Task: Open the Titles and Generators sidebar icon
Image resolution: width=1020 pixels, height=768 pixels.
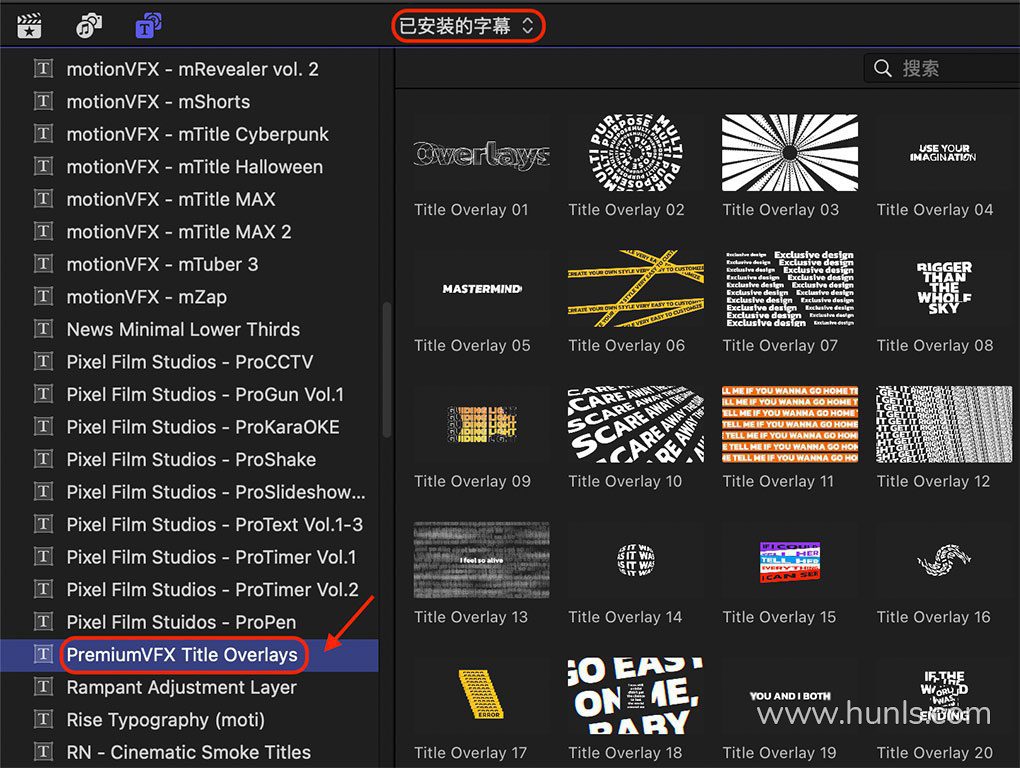Action: (148, 26)
